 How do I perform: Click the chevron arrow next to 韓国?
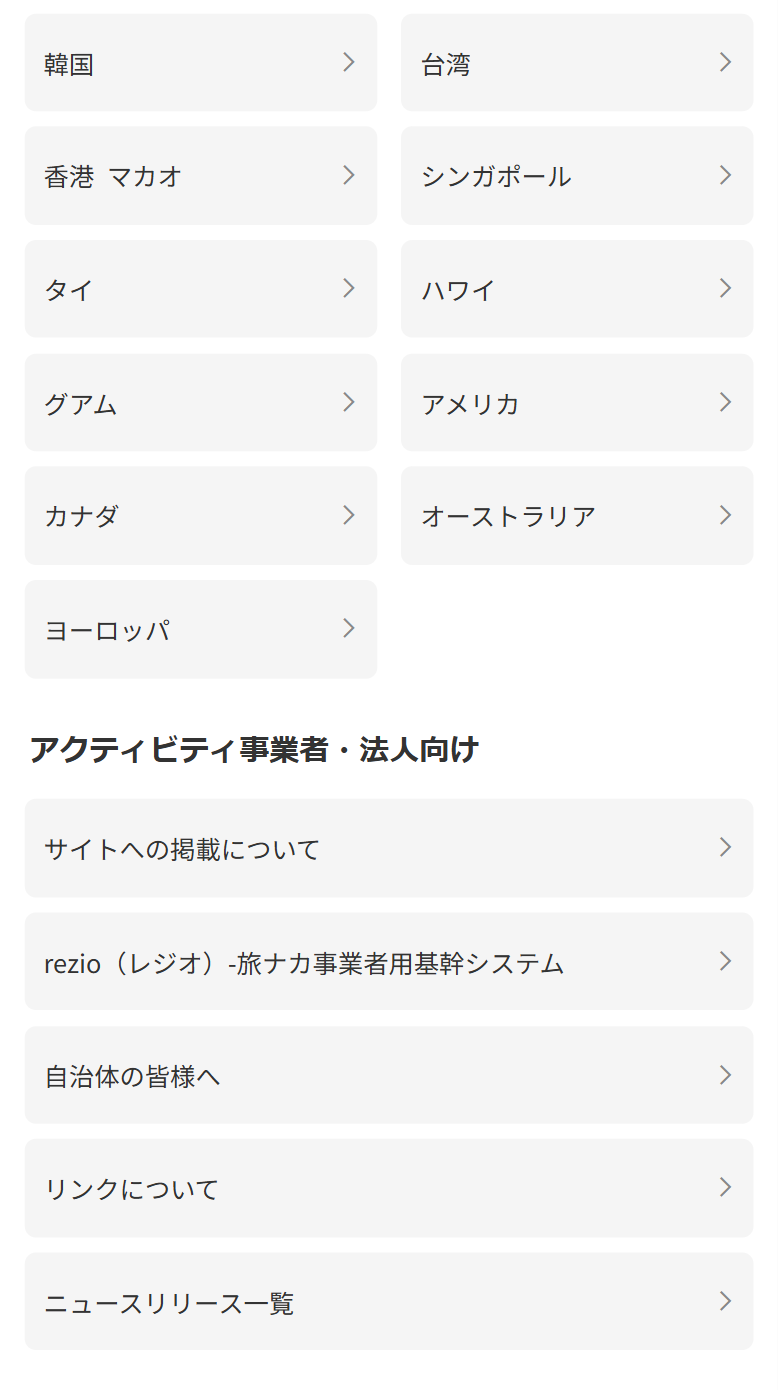349,63
